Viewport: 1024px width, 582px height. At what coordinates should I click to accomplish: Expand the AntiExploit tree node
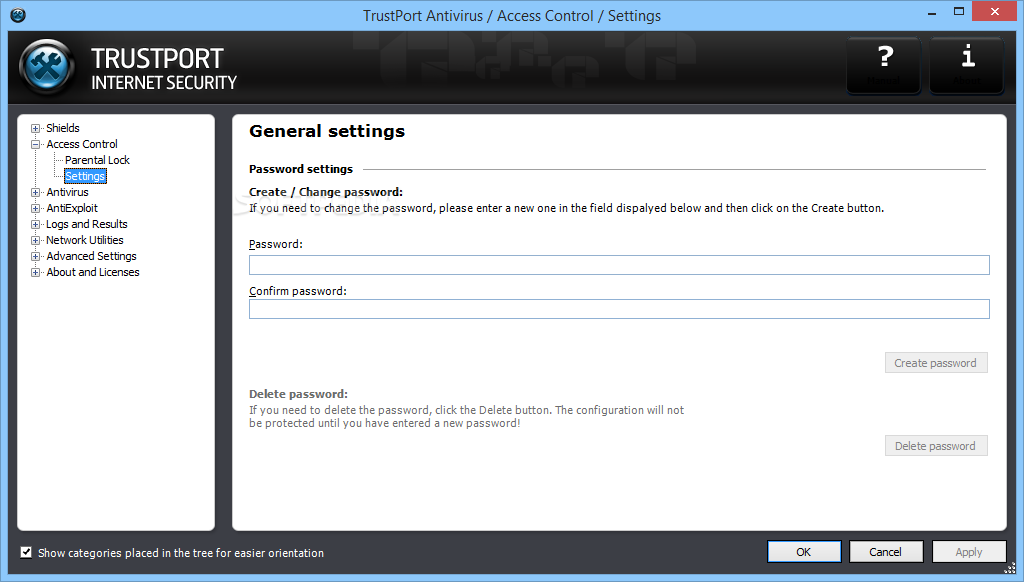click(35, 208)
